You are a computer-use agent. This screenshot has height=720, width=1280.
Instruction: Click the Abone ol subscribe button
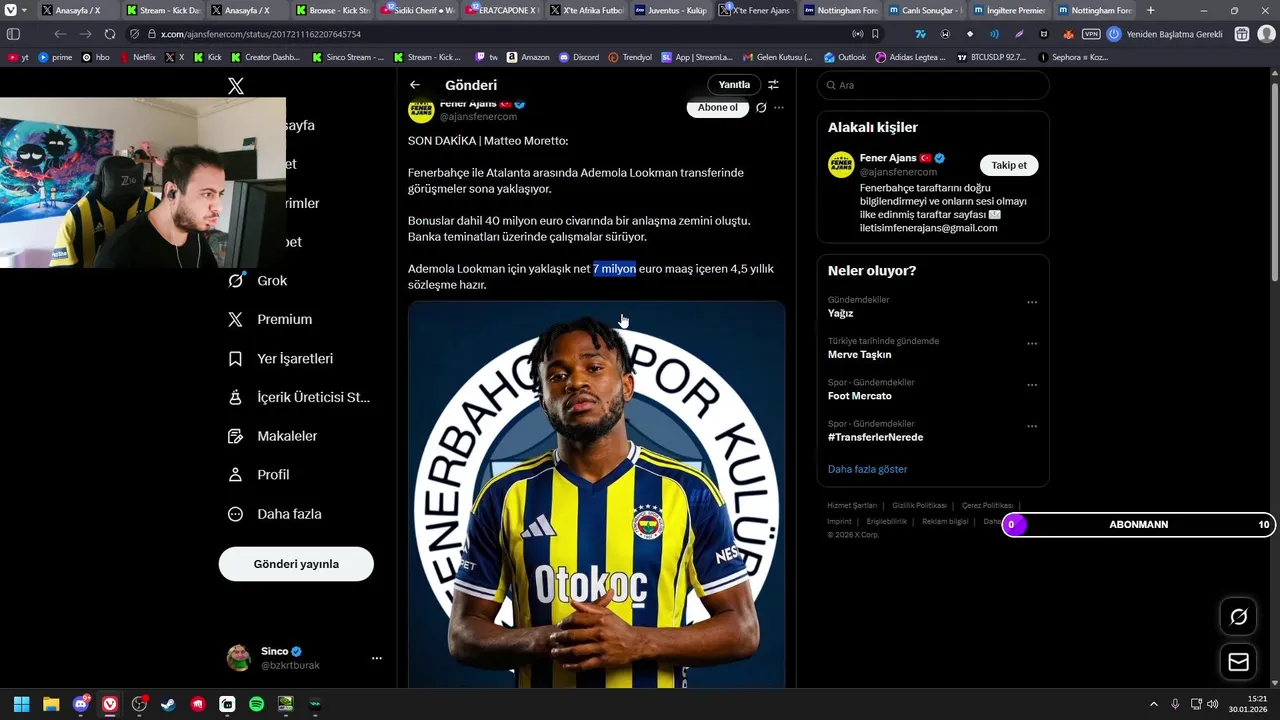coord(717,108)
